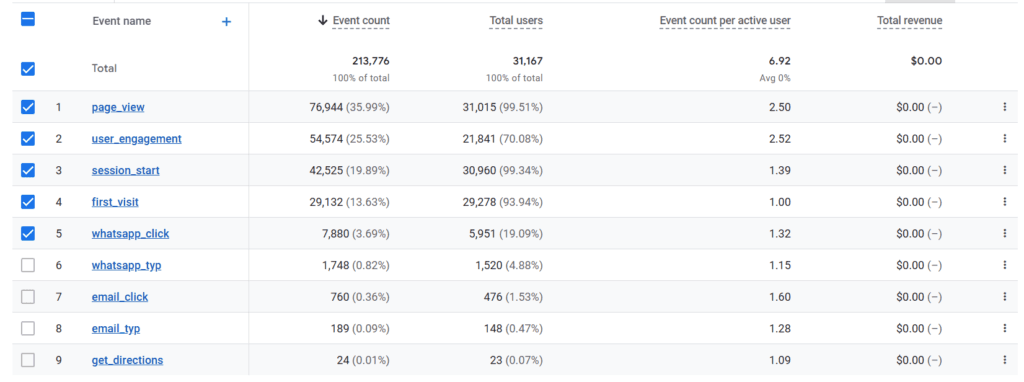Screen dimensions: 1024x382
Task: Open the three-dot menu for get_directions row
Action: 1004,360
